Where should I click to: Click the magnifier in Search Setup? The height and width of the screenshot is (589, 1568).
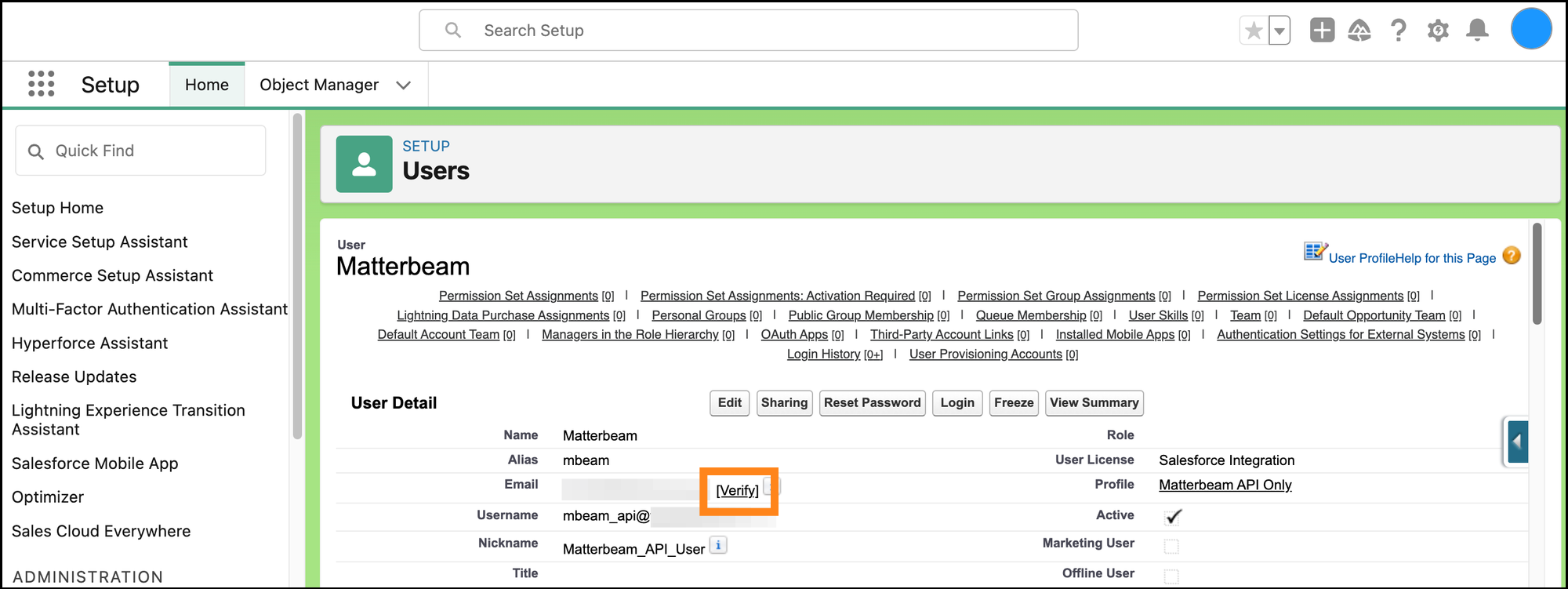452,31
